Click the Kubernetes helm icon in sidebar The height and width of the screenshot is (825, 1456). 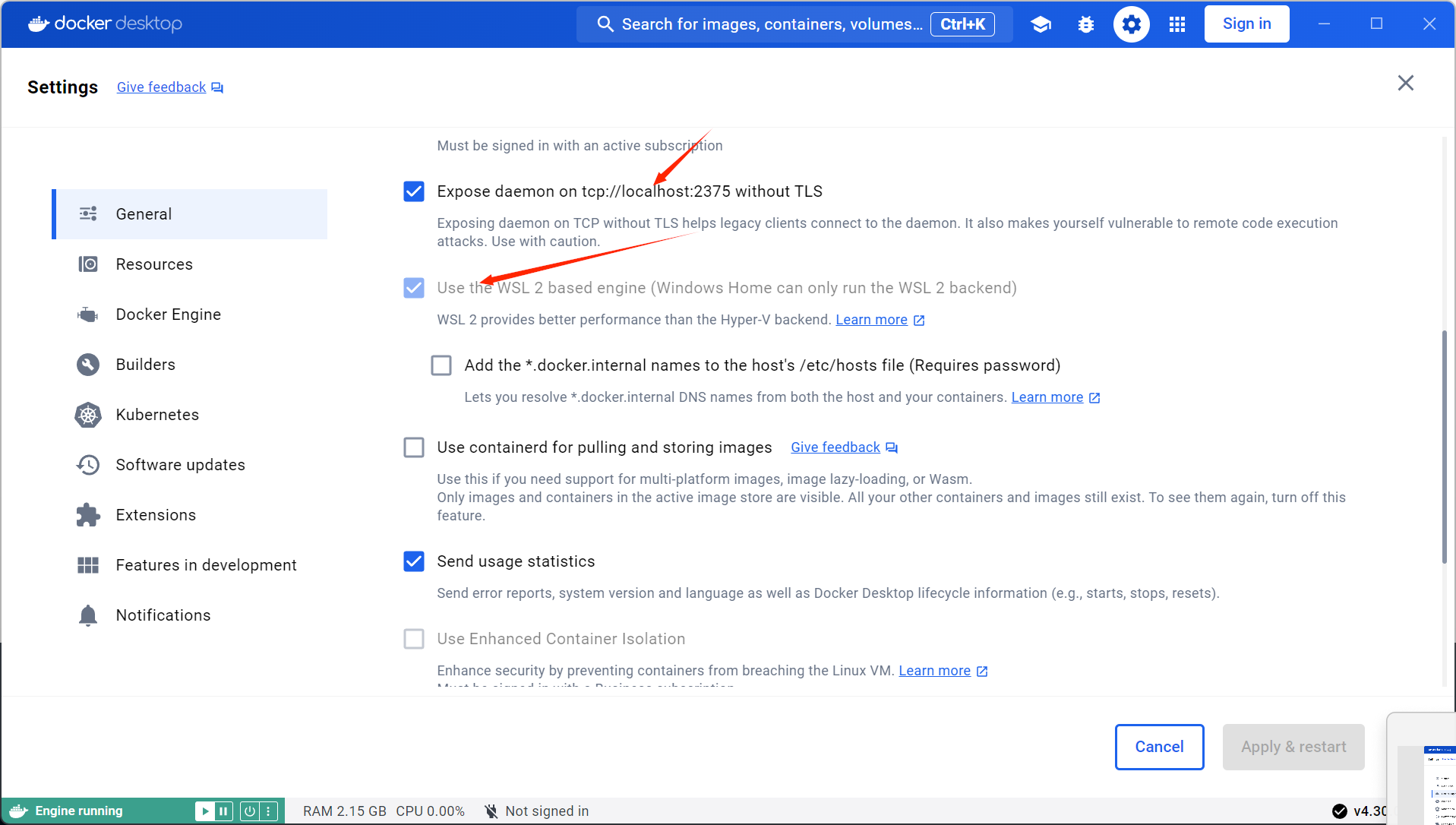coord(88,415)
